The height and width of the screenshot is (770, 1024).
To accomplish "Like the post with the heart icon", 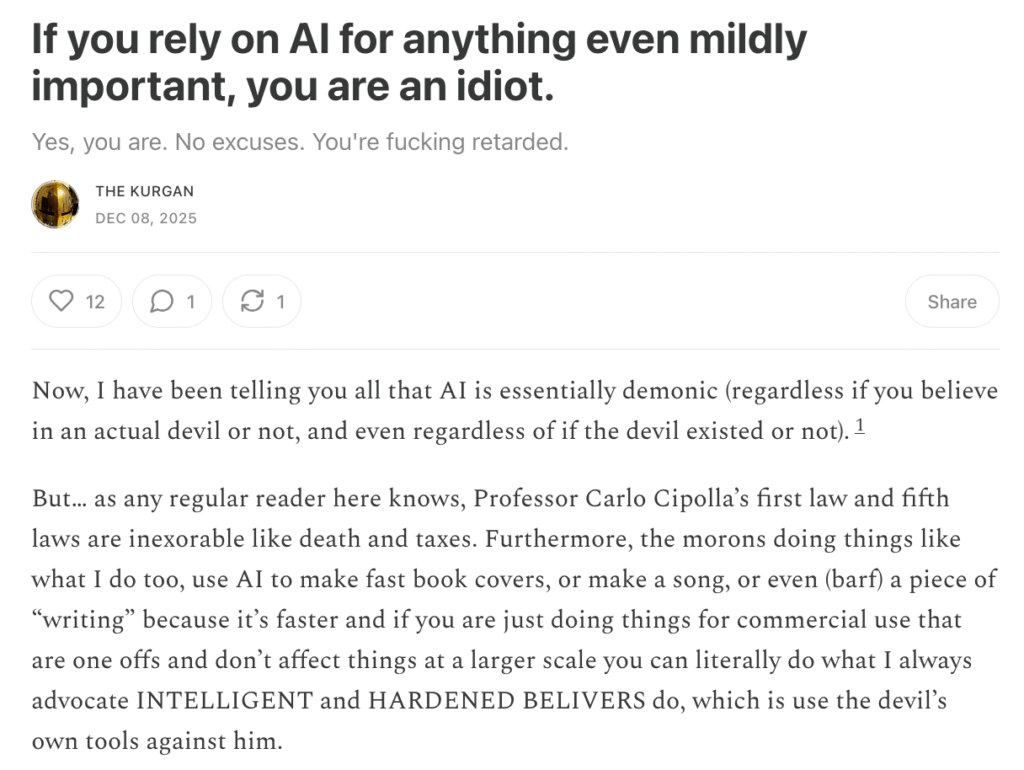I will [x=62, y=301].
